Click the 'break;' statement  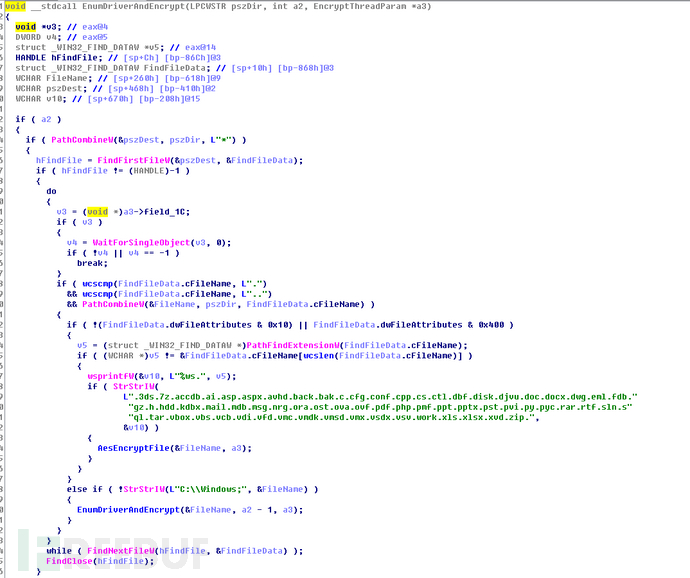[92, 263]
